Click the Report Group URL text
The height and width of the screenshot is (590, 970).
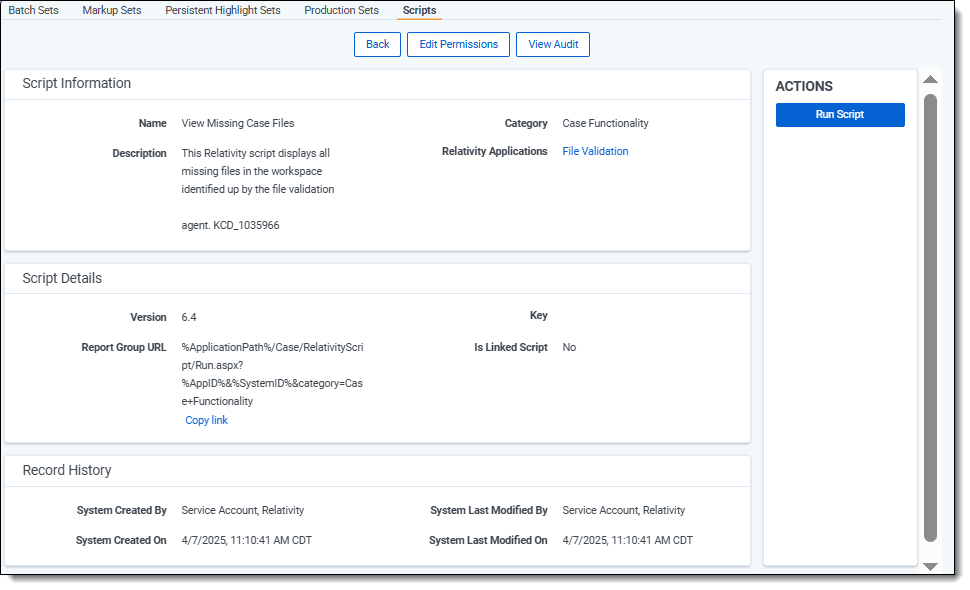(271, 374)
